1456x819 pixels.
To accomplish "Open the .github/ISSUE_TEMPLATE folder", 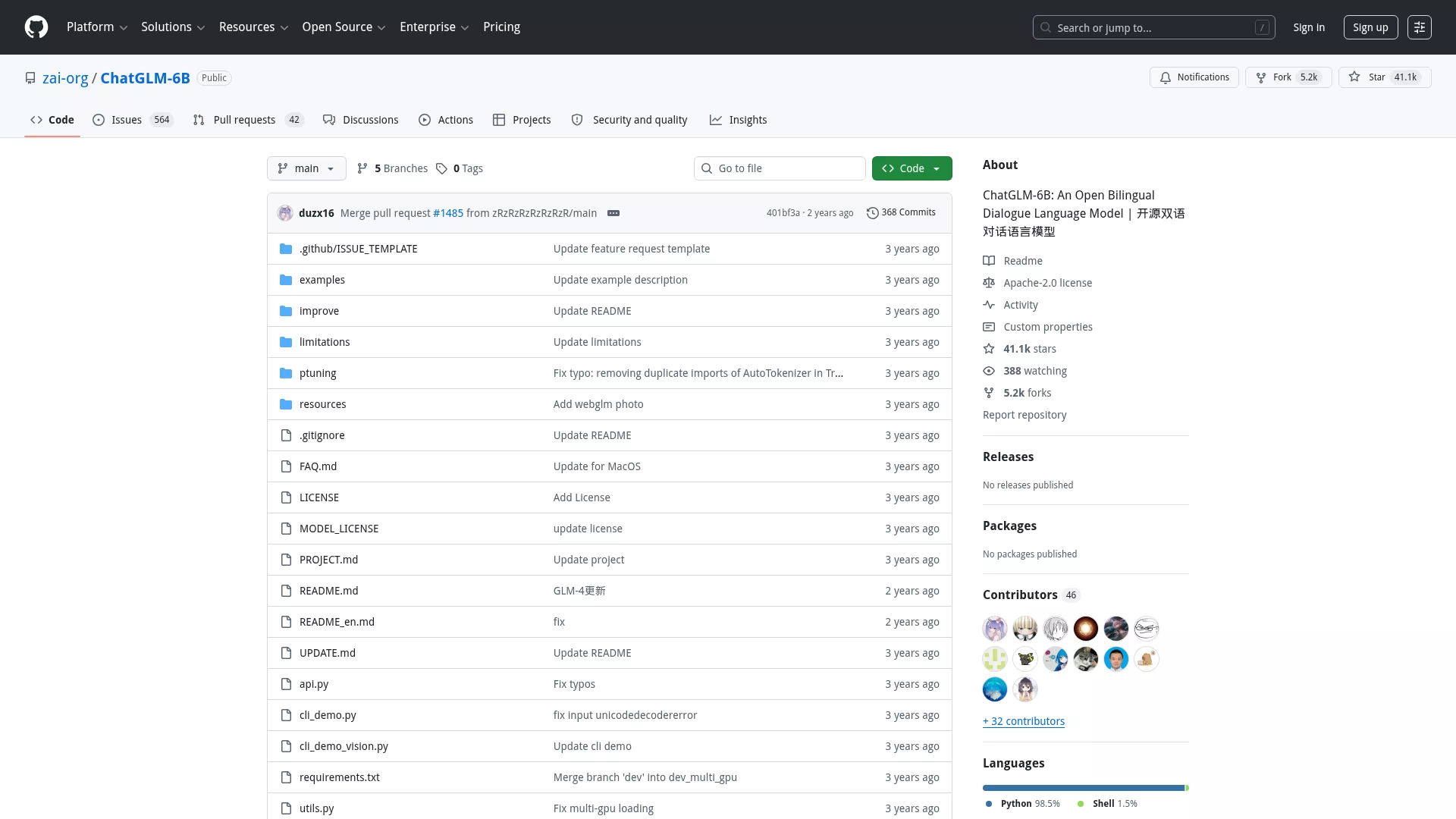I will click(358, 249).
